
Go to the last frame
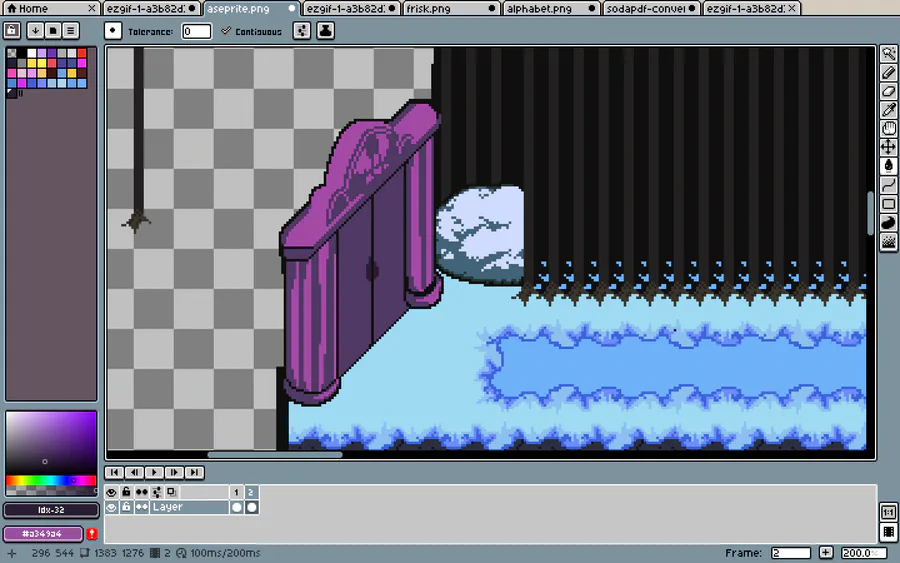pyautogui.click(x=194, y=472)
